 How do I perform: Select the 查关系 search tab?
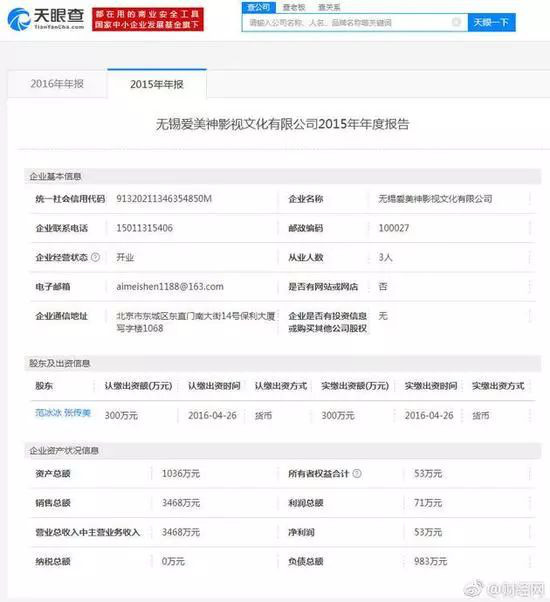pyautogui.click(x=329, y=7)
